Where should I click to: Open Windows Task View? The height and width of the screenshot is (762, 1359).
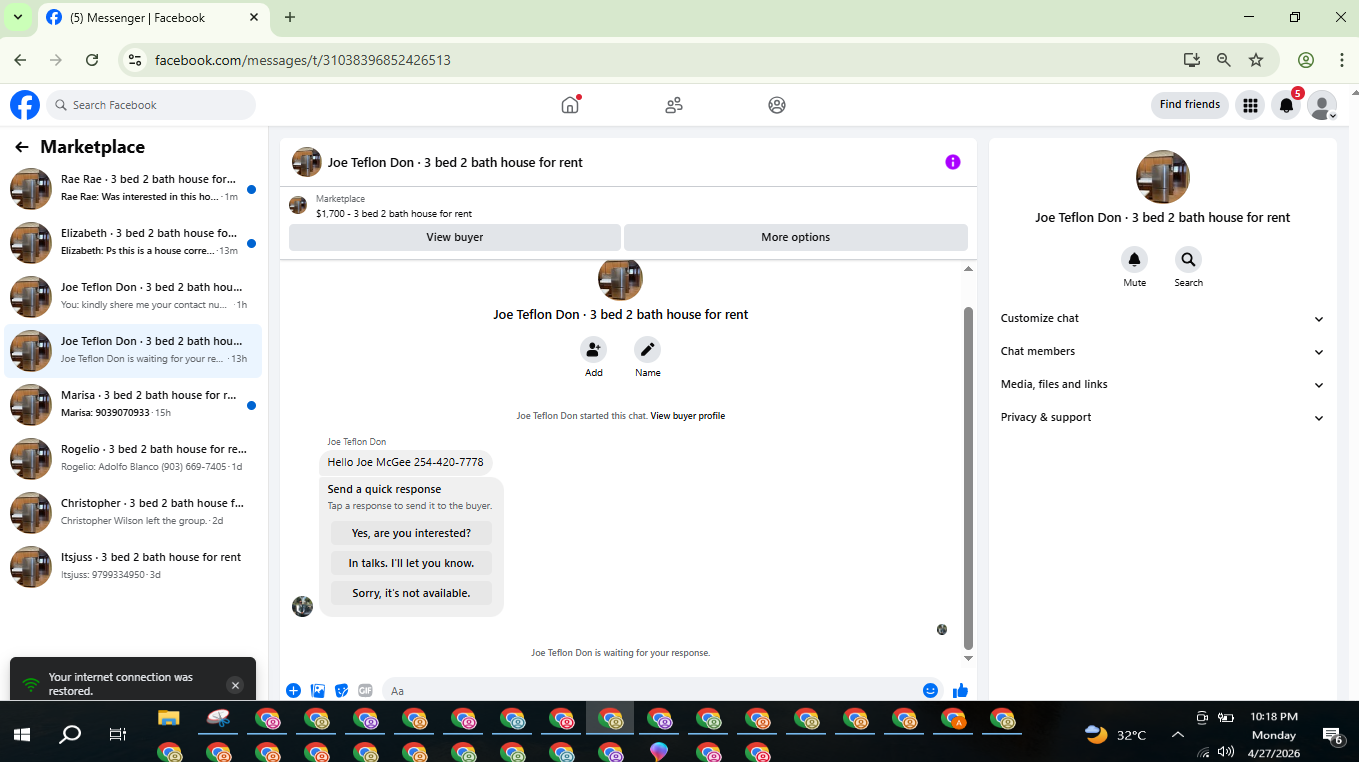[x=118, y=735]
